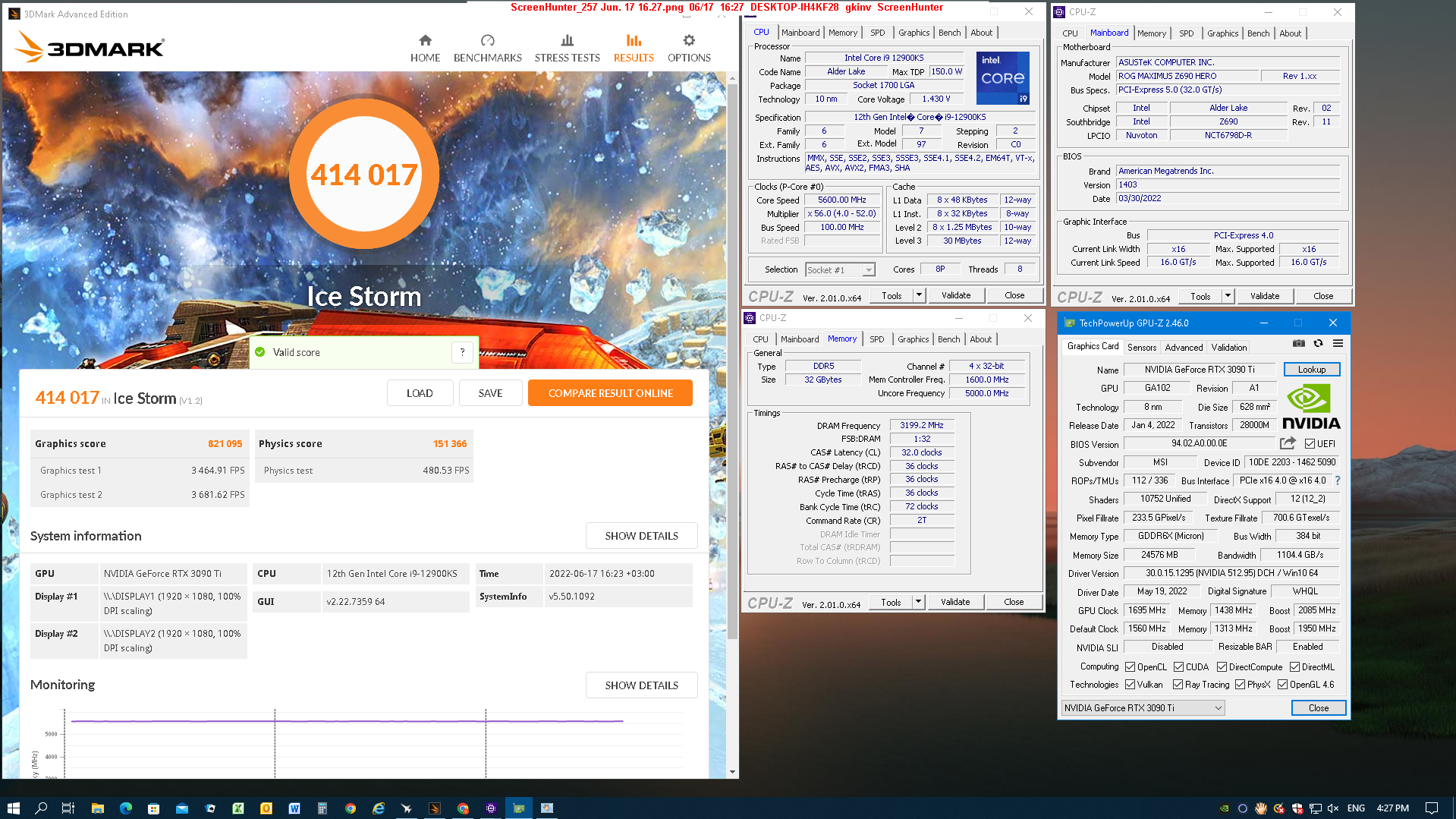This screenshot has width=1456, height=819.
Task: Toggle the PhysX checkbox
Action: tap(1240, 685)
